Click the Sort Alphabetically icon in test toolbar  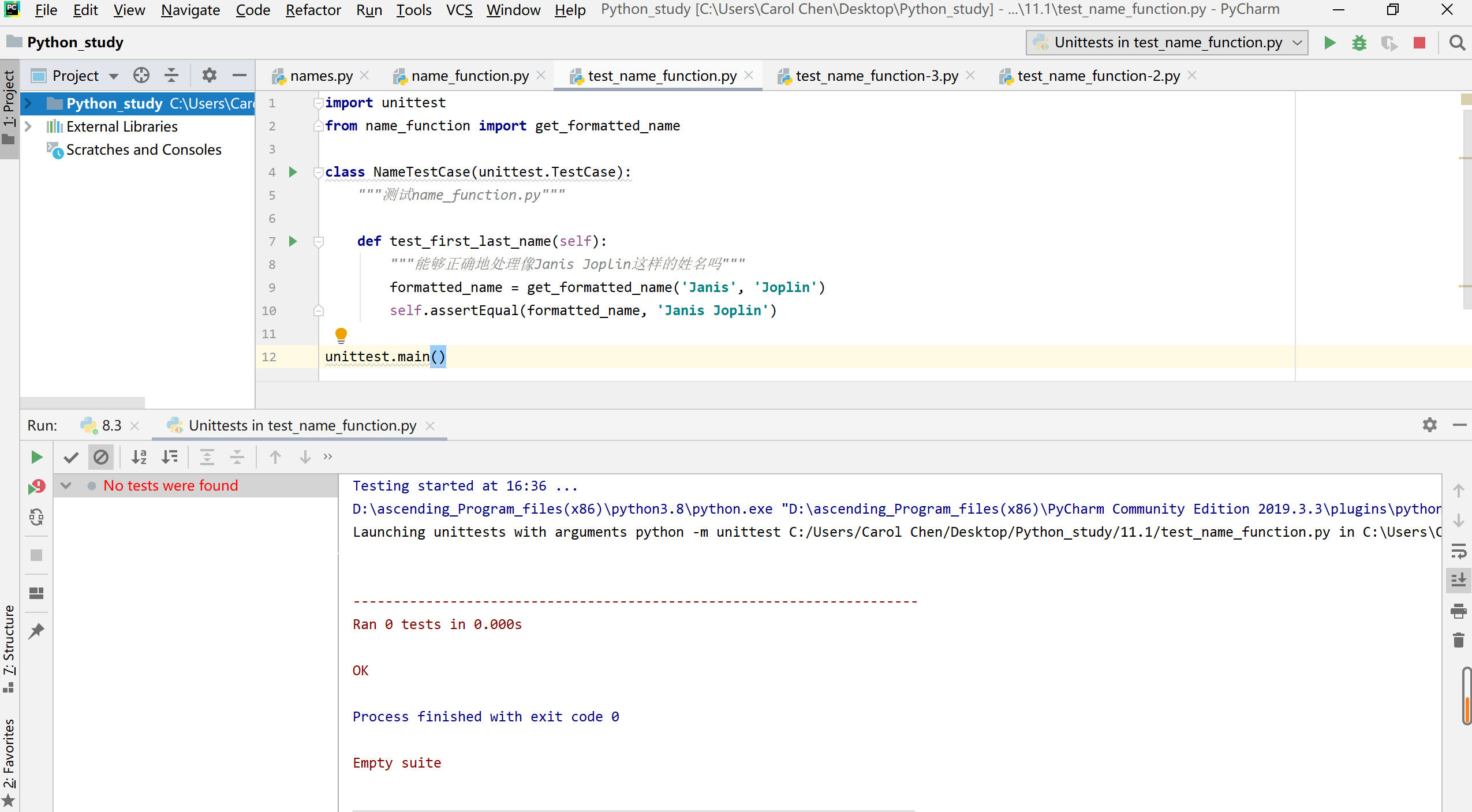[x=139, y=457]
